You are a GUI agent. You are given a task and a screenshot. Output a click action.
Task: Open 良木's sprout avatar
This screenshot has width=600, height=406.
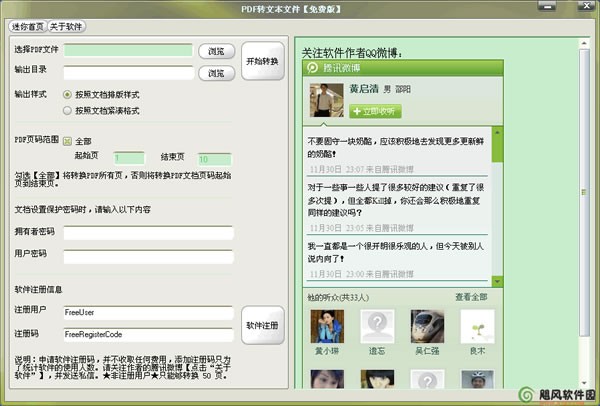478,326
